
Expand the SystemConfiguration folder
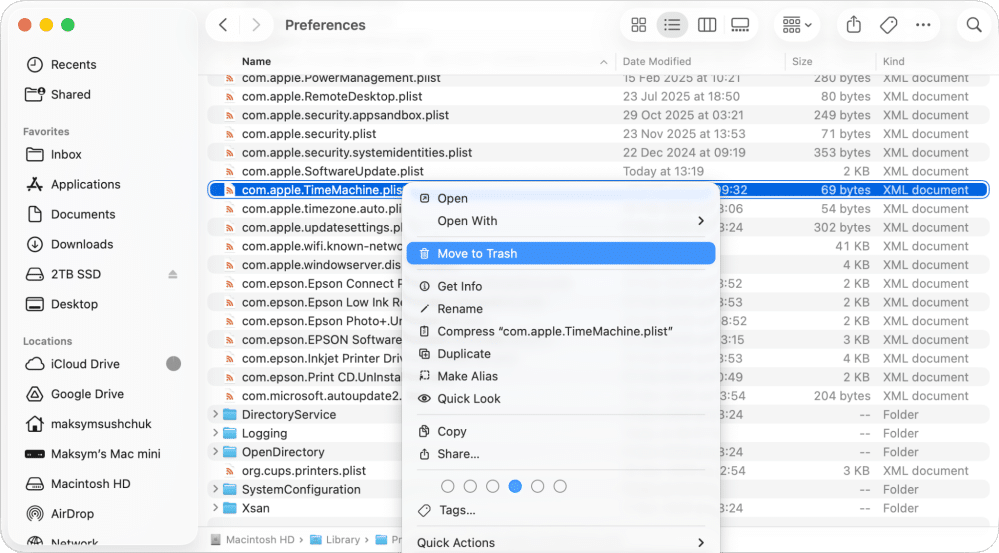215,489
